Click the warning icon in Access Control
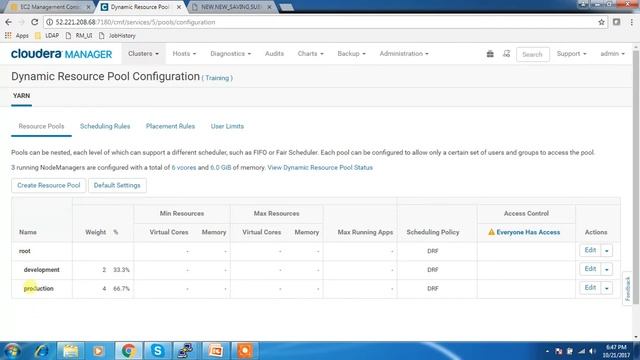The width and height of the screenshot is (640, 360). tap(491, 232)
